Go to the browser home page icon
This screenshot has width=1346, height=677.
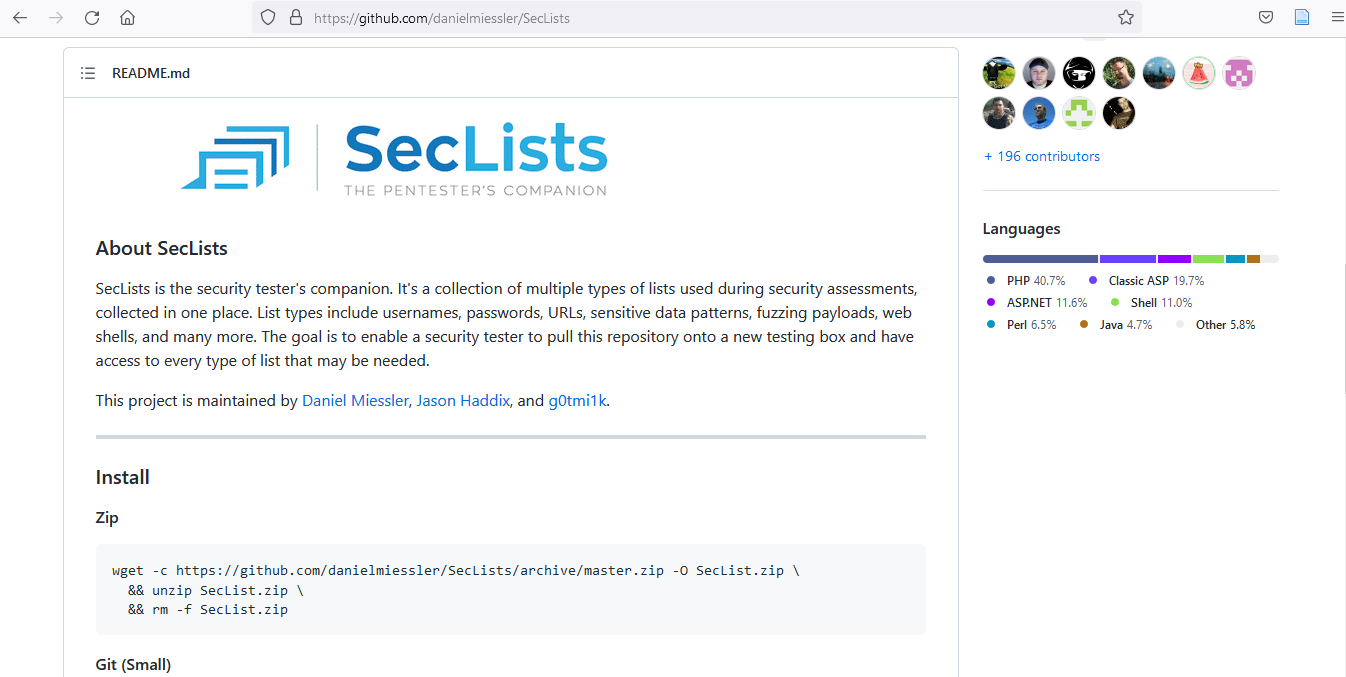[127, 17]
